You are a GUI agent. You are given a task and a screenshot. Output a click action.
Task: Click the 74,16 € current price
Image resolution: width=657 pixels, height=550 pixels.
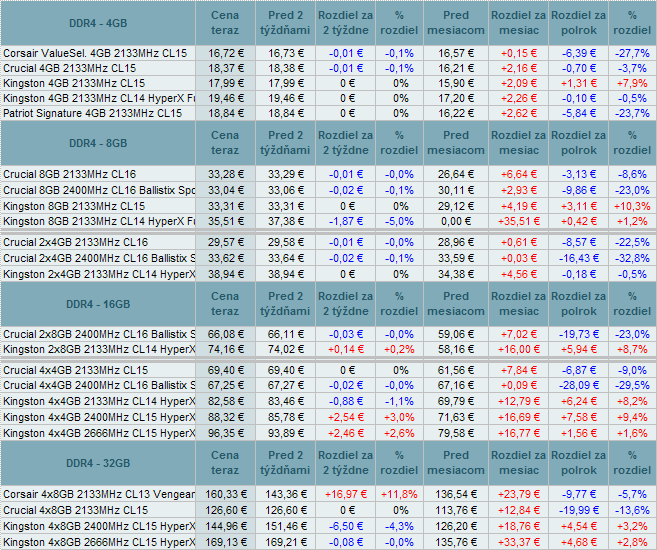tap(226, 349)
